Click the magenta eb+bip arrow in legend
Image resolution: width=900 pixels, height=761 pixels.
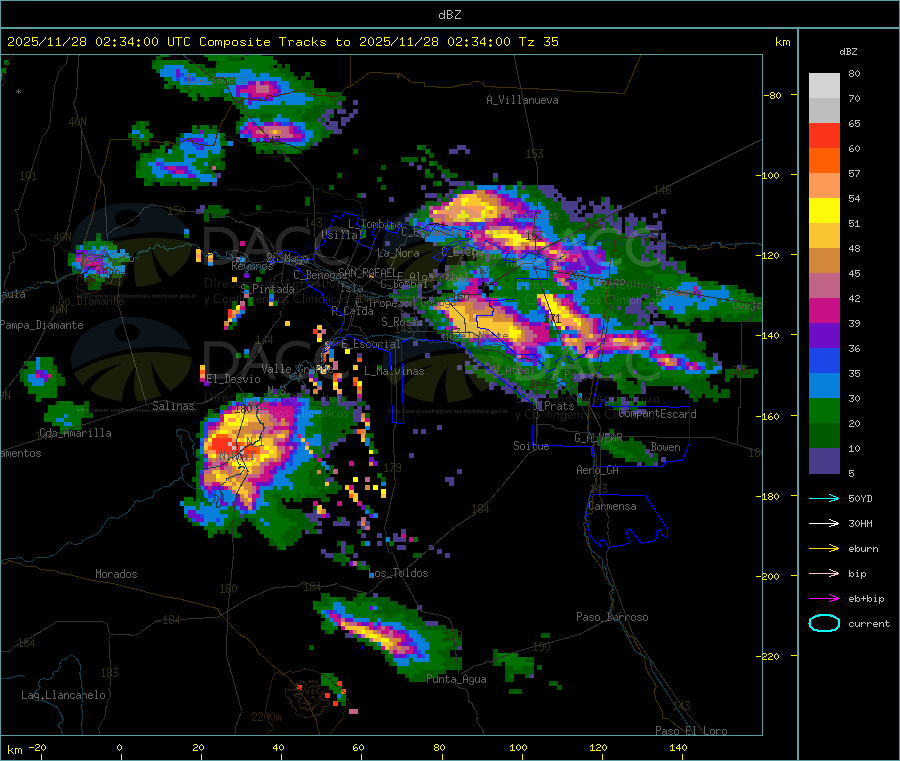(x=824, y=599)
